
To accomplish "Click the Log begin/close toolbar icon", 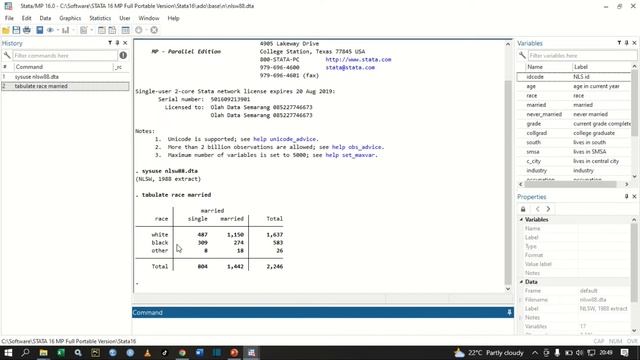I will click(x=40, y=30).
